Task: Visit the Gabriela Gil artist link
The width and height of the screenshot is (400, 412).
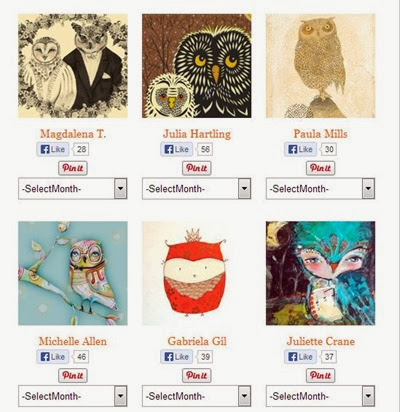Action: (x=197, y=341)
